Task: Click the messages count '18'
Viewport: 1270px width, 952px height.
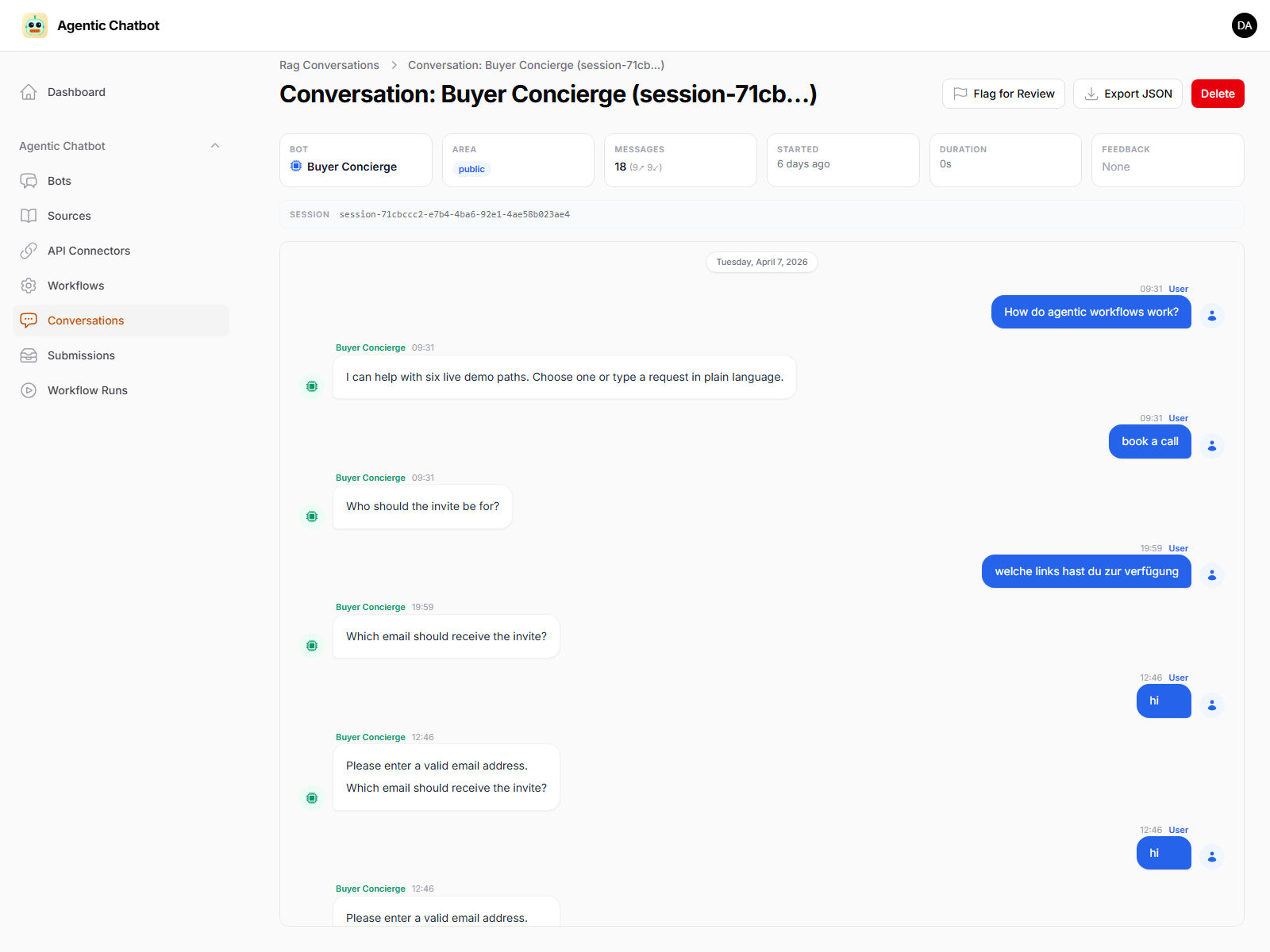Action: [621, 167]
